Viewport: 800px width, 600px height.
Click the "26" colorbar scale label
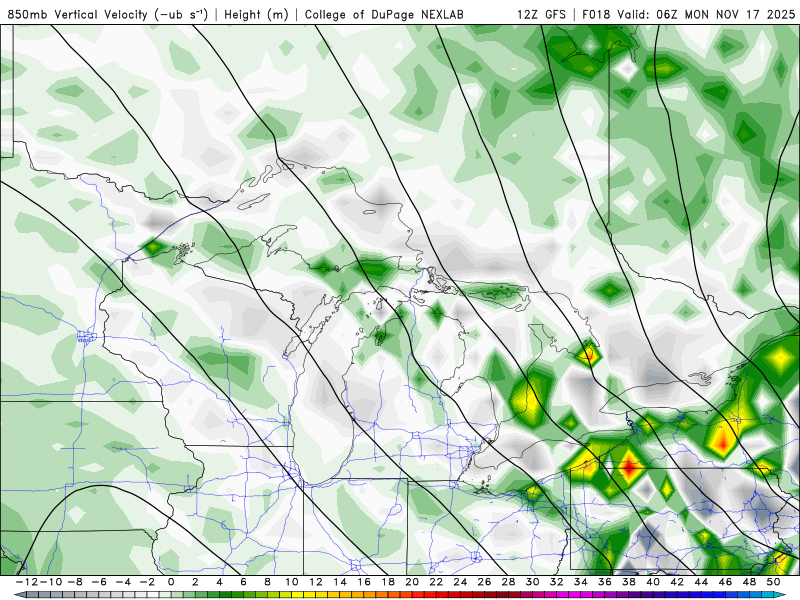[x=484, y=582]
